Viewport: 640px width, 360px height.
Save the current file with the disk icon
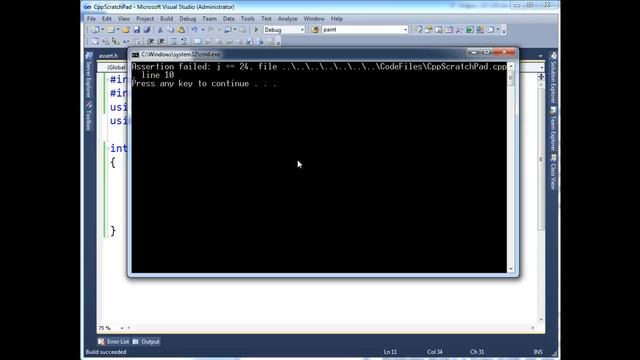coord(136,29)
